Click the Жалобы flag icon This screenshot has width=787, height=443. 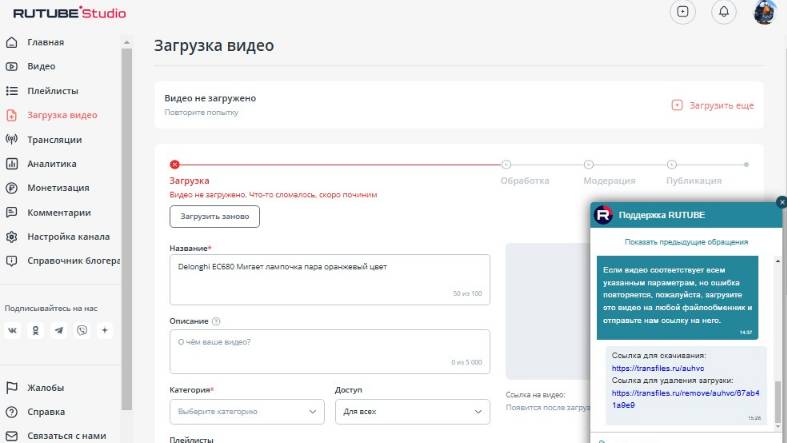(12, 387)
